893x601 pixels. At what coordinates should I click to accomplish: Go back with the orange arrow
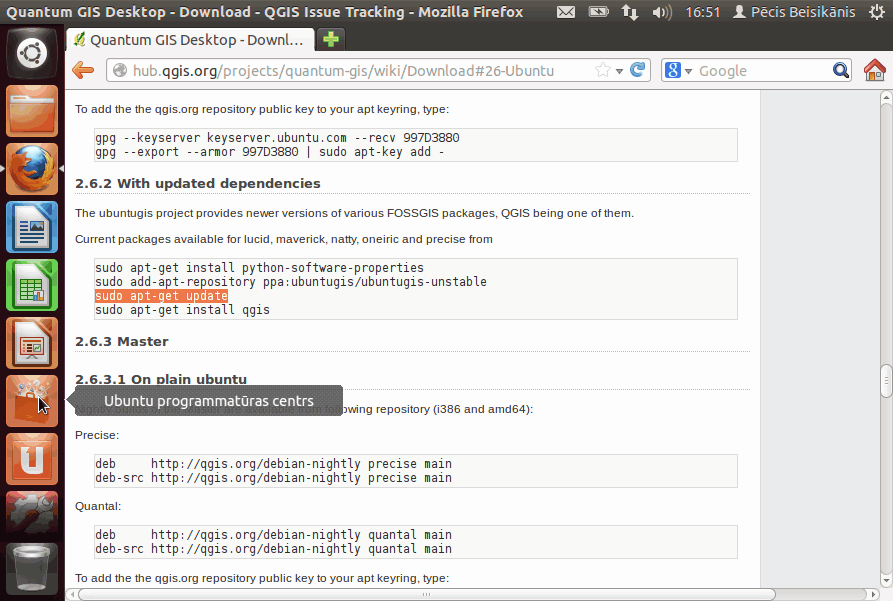[x=83, y=71]
